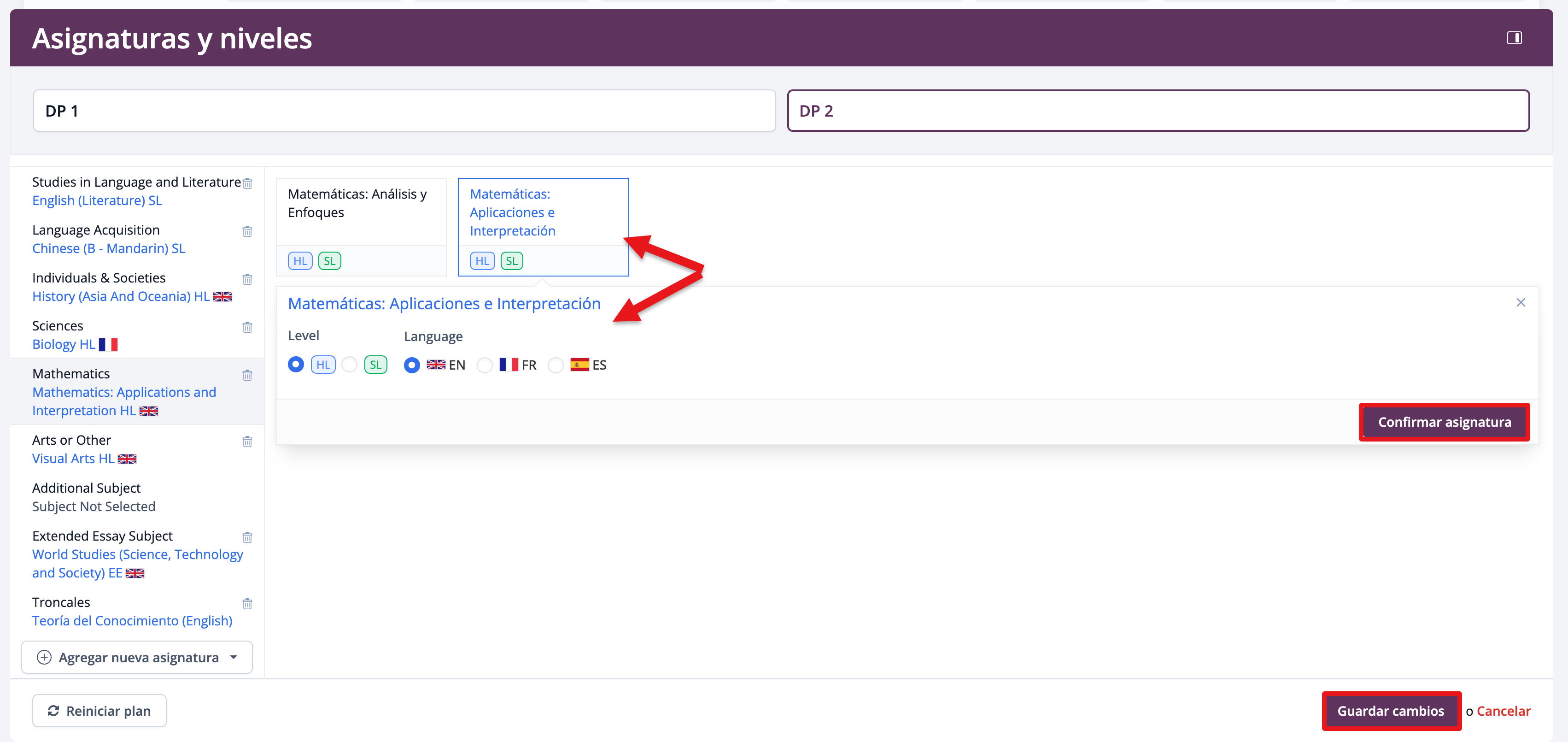1568x742 pixels.
Task: Click Confirmar asignatura button
Action: 1444,422
